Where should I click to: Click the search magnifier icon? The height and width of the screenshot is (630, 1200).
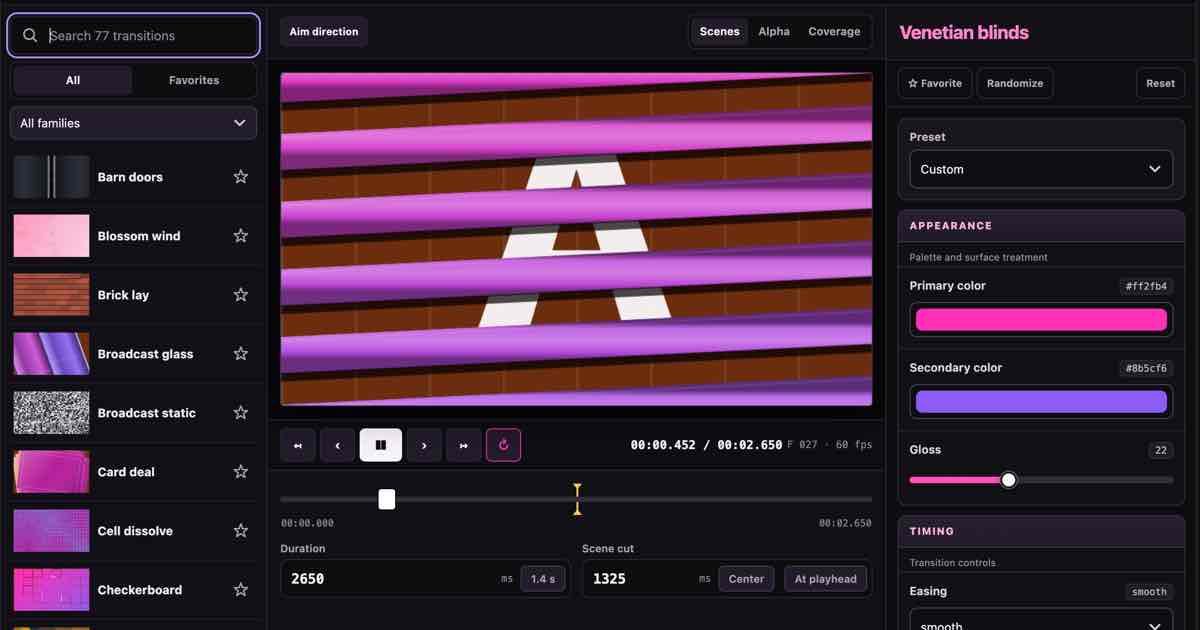31,35
